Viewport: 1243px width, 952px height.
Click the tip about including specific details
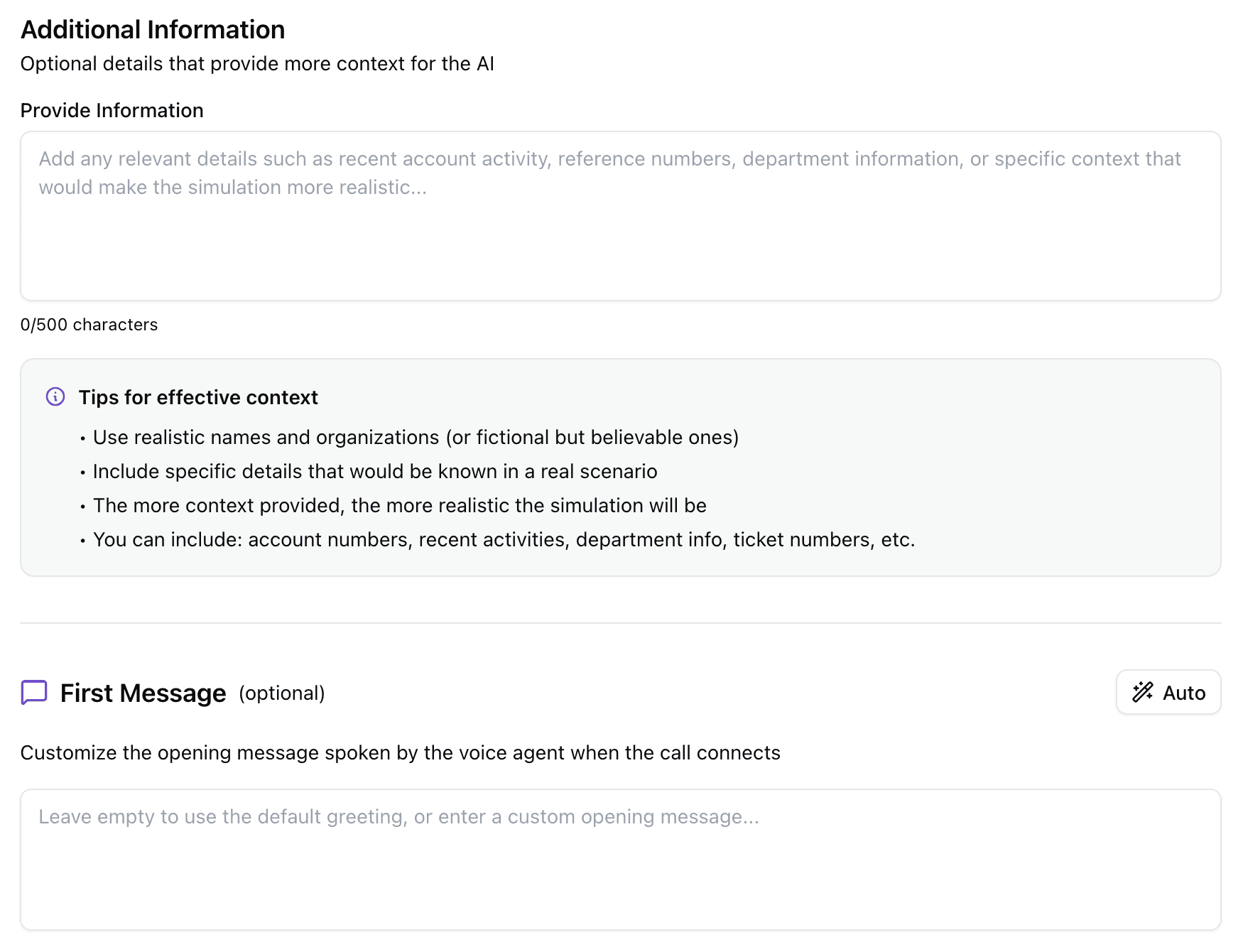click(x=375, y=471)
